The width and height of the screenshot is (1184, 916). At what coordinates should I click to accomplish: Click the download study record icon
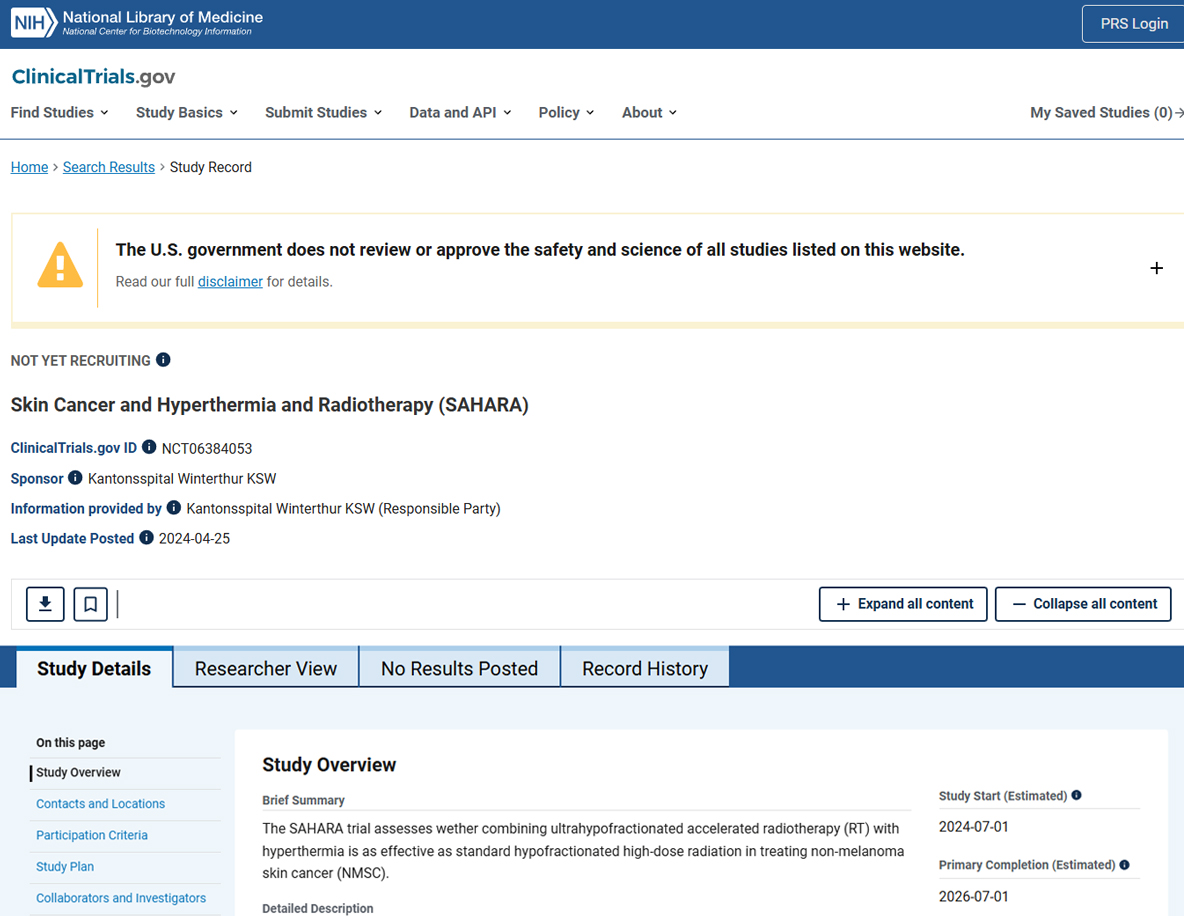pos(45,604)
